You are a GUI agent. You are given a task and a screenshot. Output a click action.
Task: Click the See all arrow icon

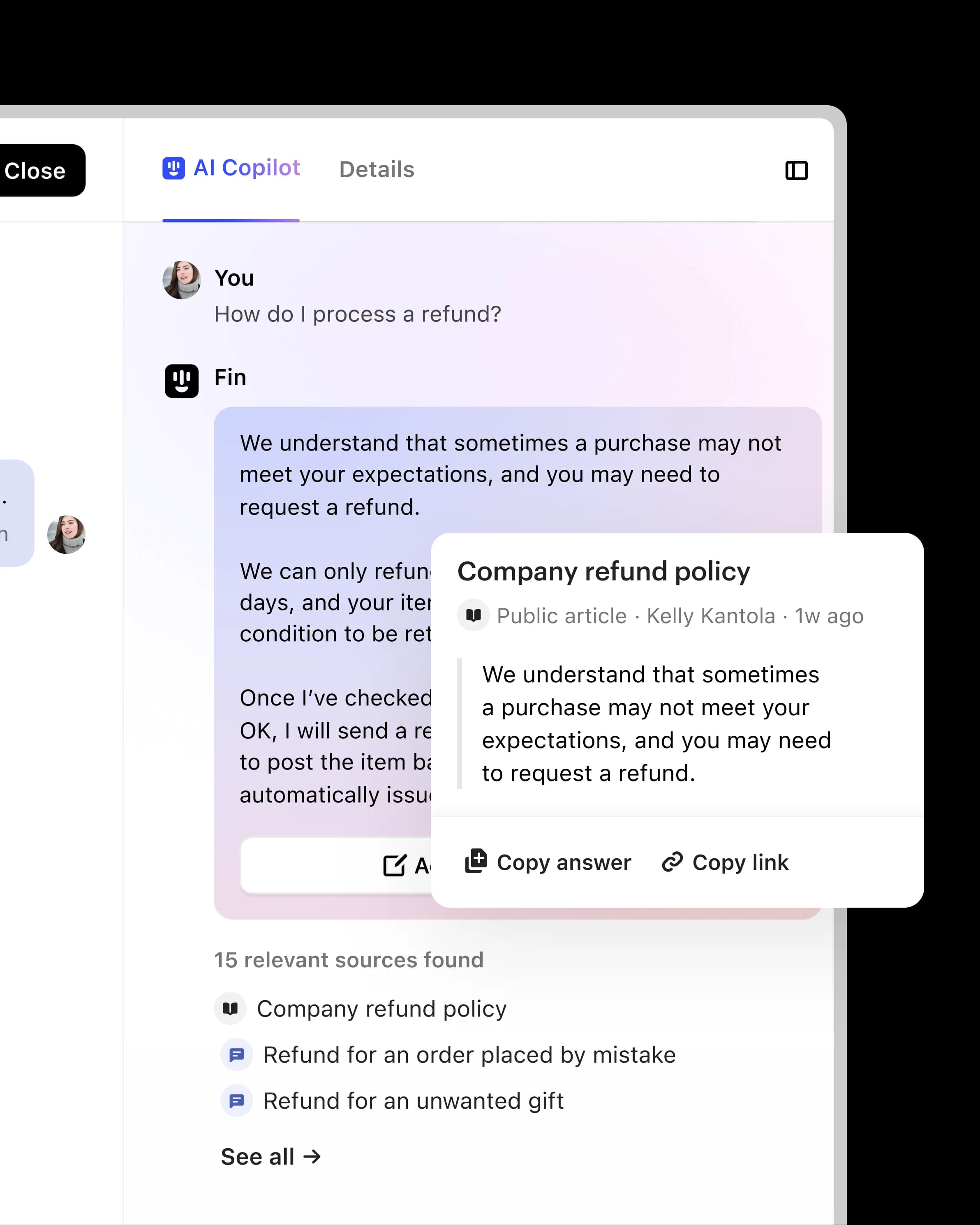pyautogui.click(x=312, y=1156)
